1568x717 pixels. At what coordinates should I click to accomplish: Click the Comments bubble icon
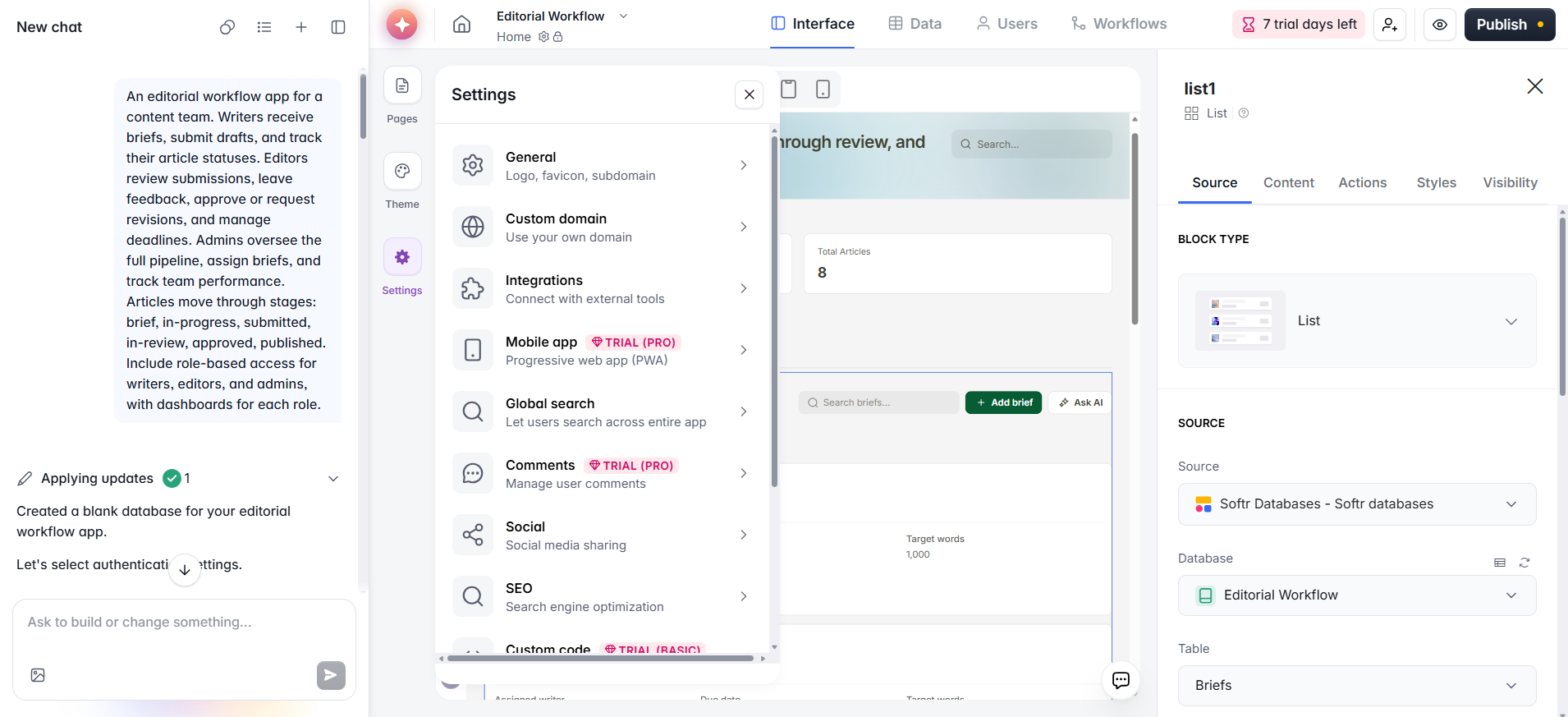pyautogui.click(x=473, y=473)
